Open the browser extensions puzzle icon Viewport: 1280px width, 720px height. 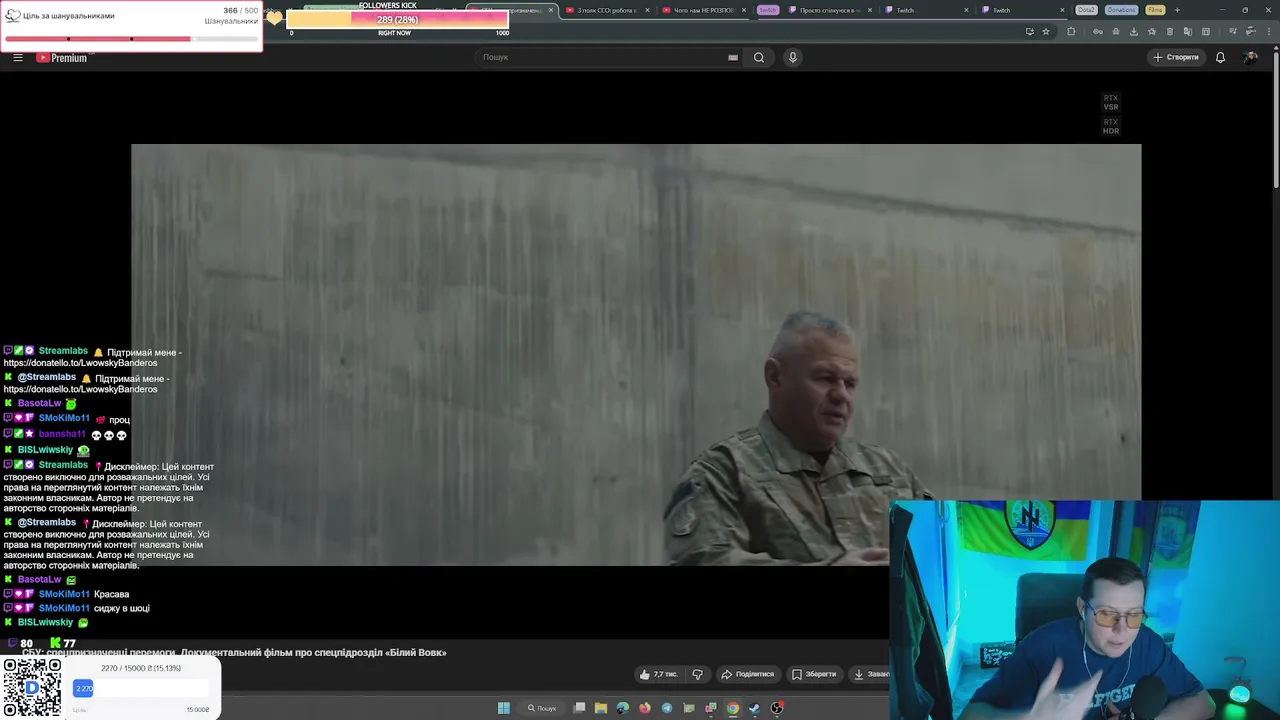point(1071,32)
